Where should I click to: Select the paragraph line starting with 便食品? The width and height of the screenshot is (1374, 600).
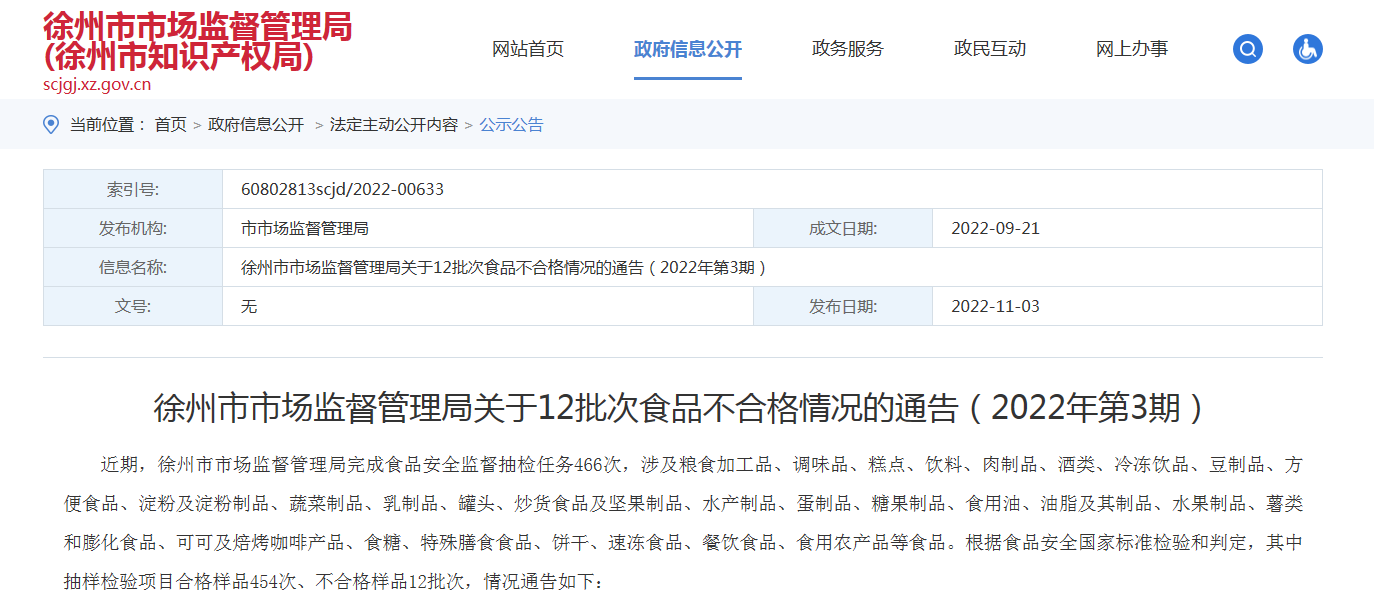pyautogui.click(x=683, y=503)
